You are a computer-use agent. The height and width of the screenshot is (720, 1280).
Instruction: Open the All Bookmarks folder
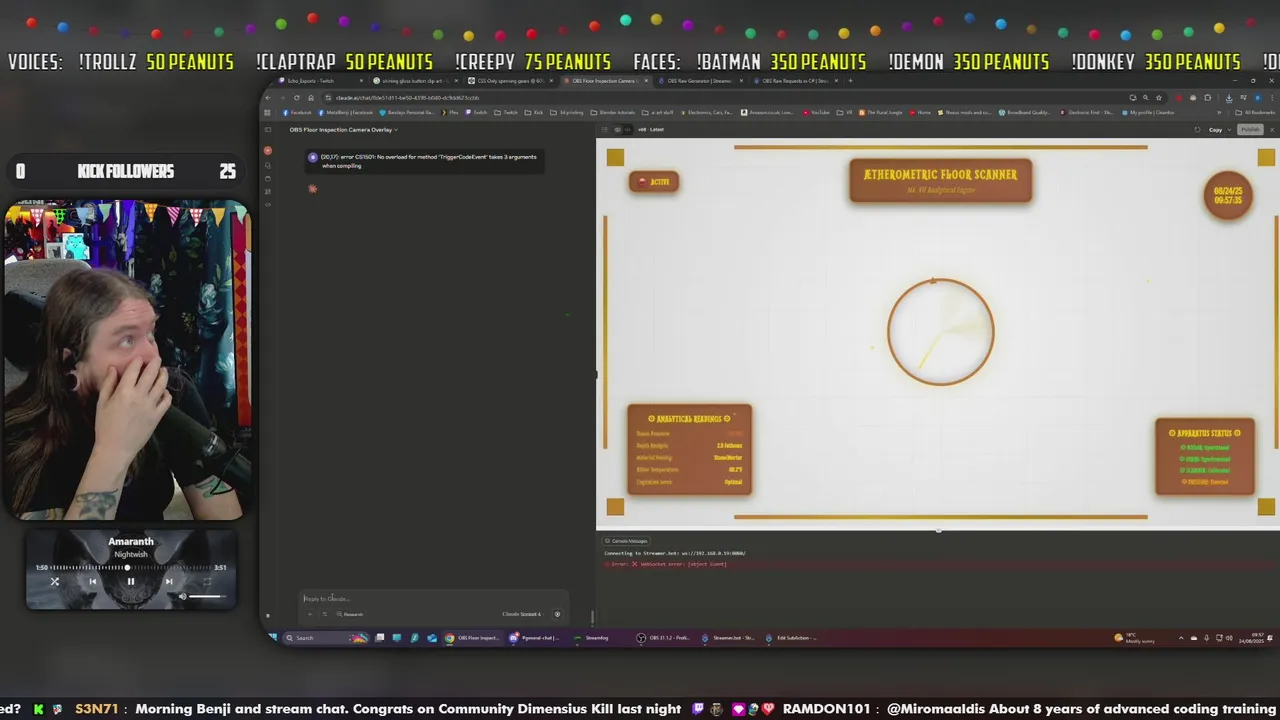[1255, 112]
